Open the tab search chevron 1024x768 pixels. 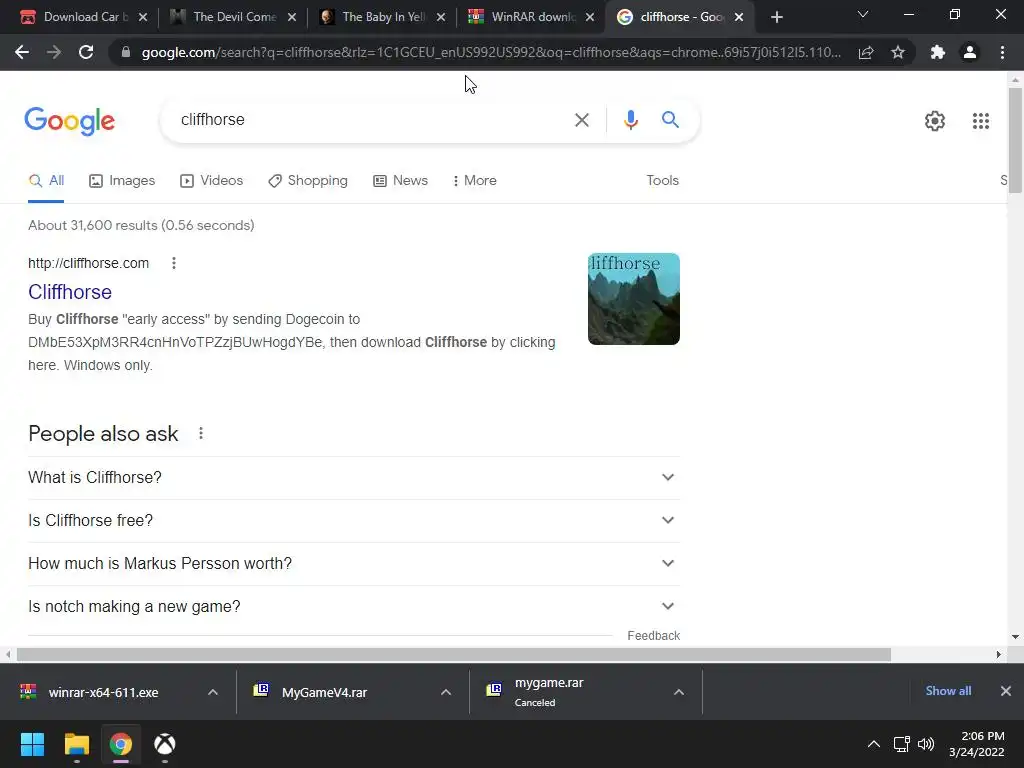[863, 14]
